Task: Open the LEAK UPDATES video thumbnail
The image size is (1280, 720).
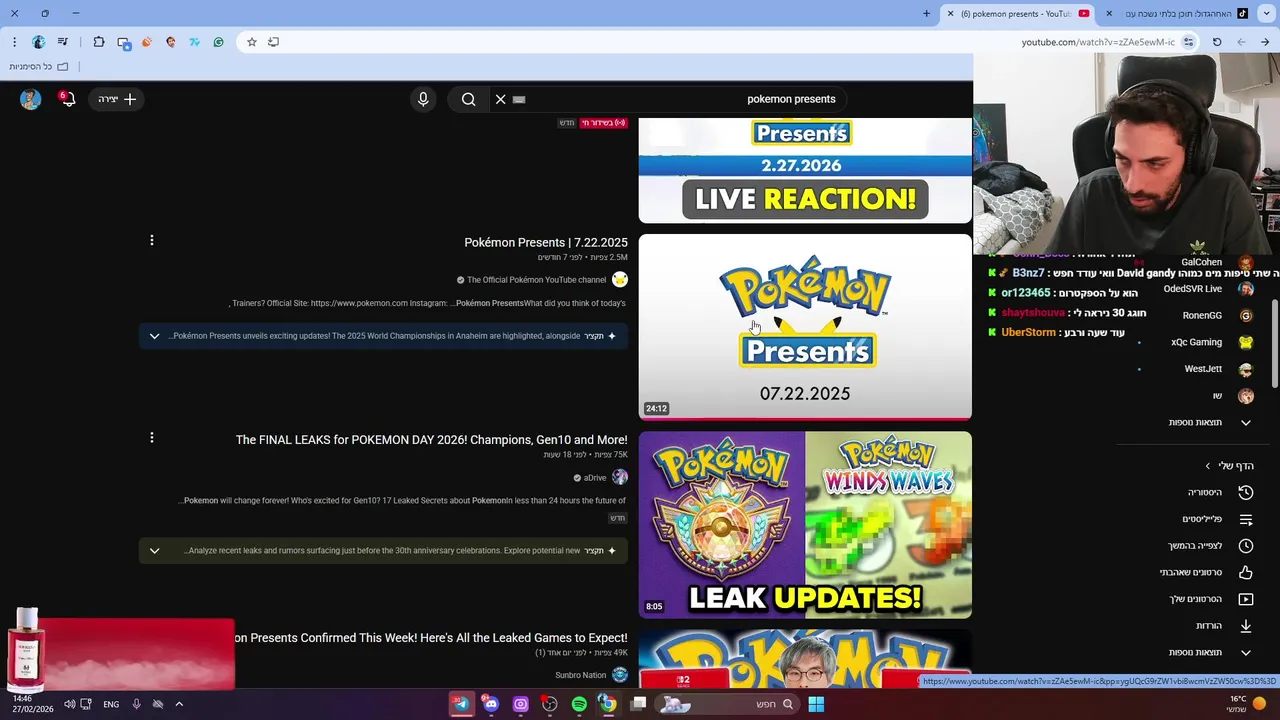Action: 805,524
